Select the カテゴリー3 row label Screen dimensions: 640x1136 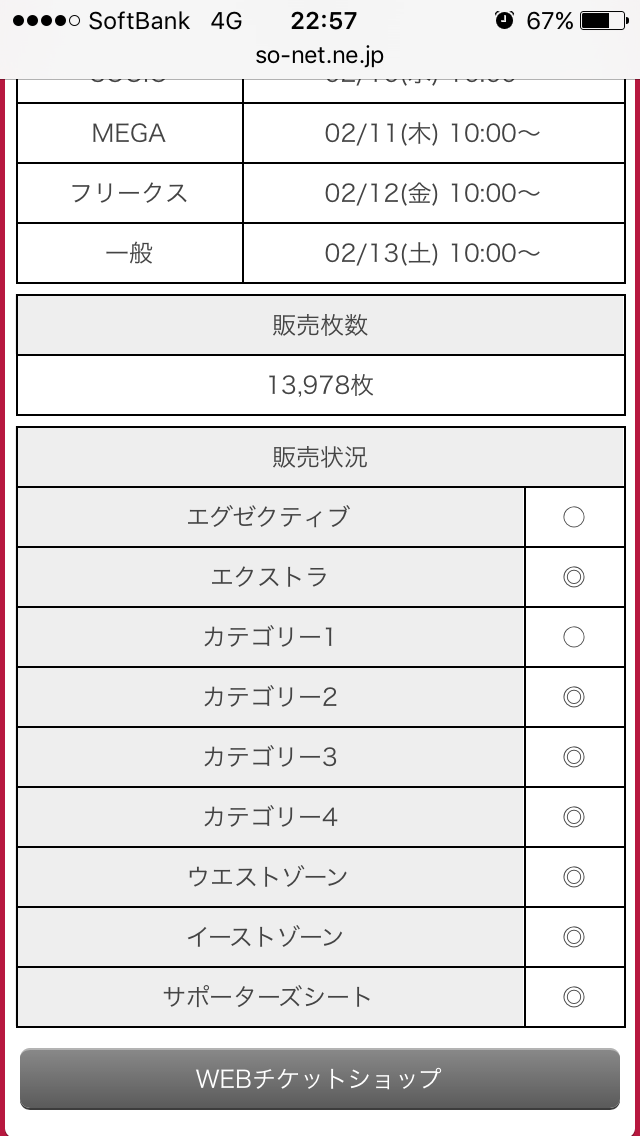pos(270,757)
